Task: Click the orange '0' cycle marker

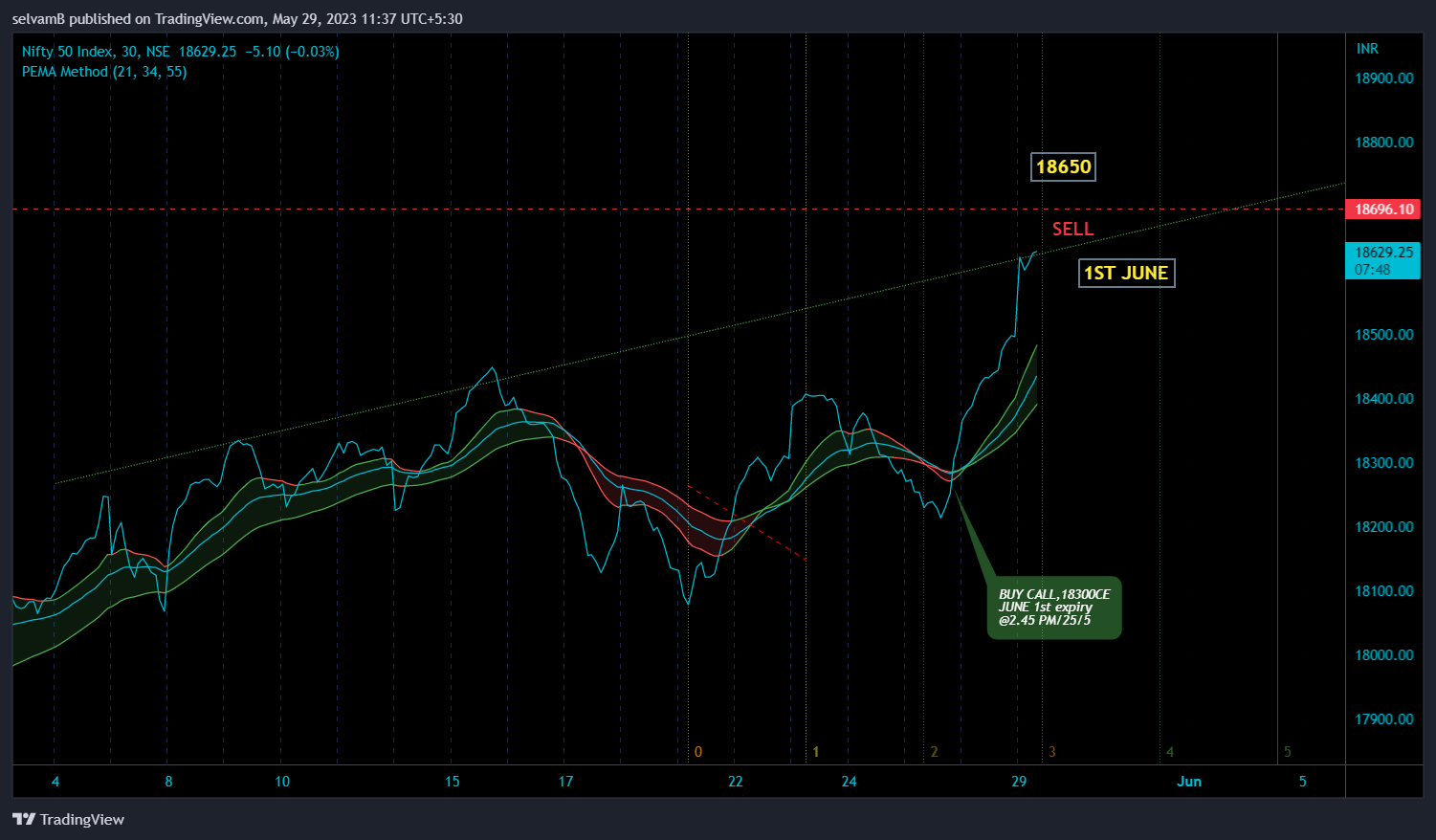Action: (697, 752)
